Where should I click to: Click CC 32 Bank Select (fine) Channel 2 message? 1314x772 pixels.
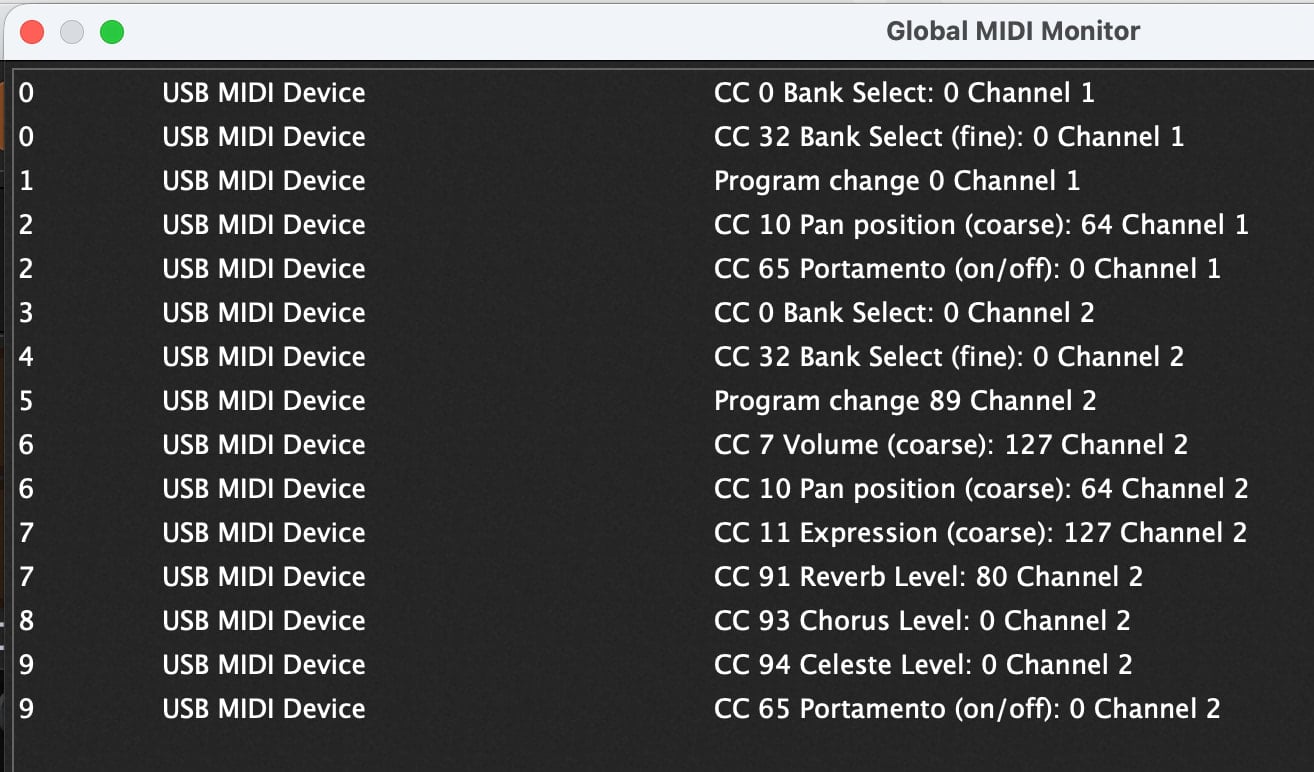(x=948, y=357)
